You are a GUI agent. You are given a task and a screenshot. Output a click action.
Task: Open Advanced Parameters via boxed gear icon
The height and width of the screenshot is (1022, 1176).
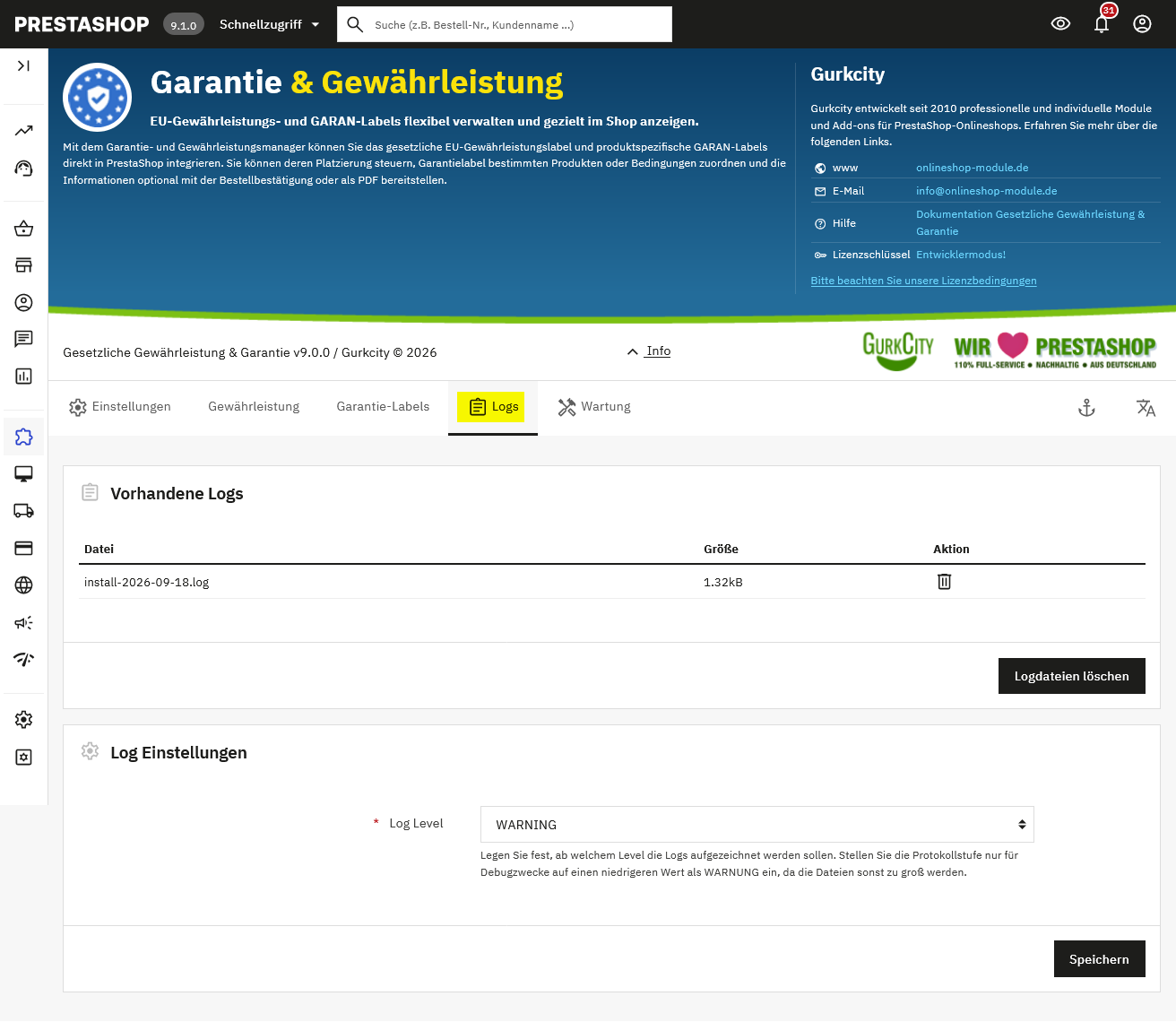[23, 758]
